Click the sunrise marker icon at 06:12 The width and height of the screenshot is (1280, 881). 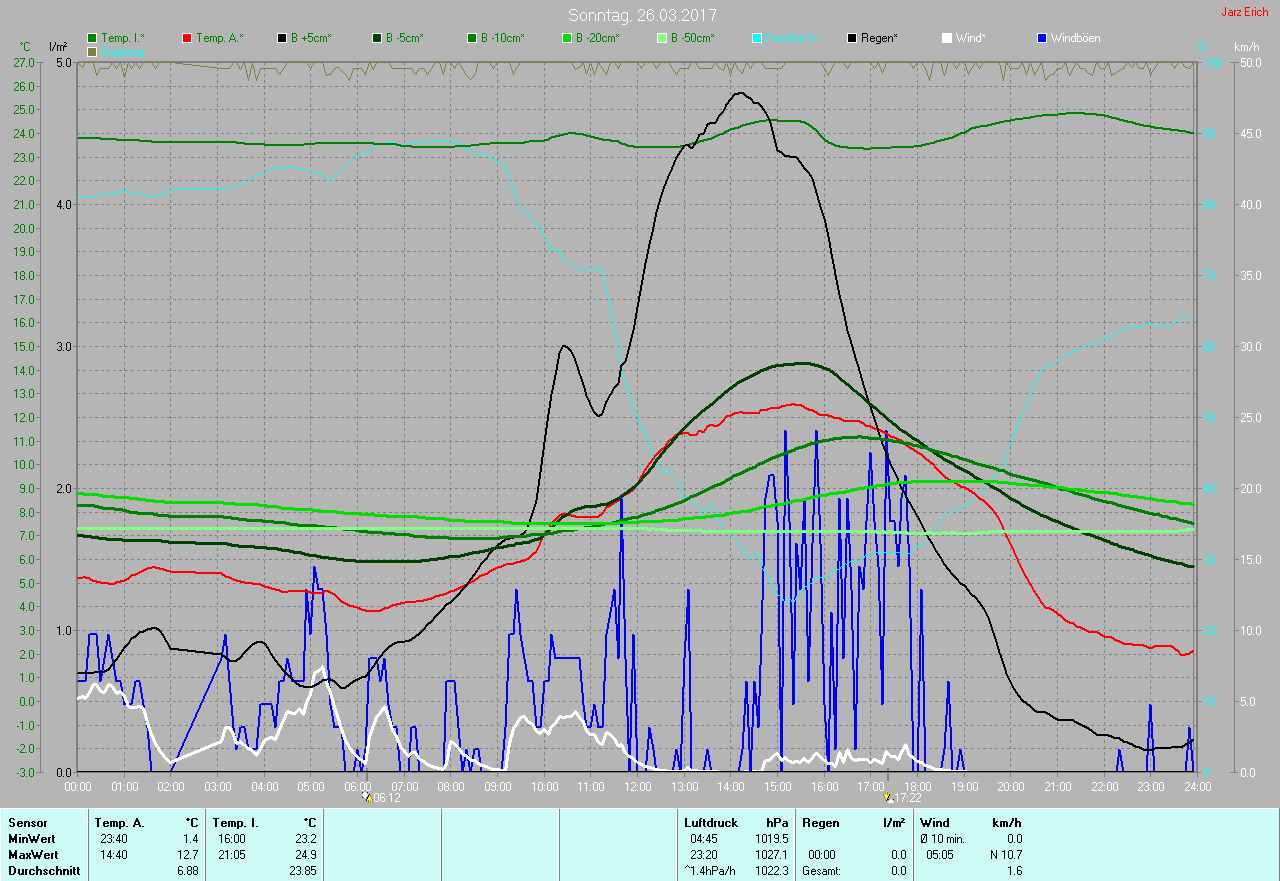[x=367, y=798]
